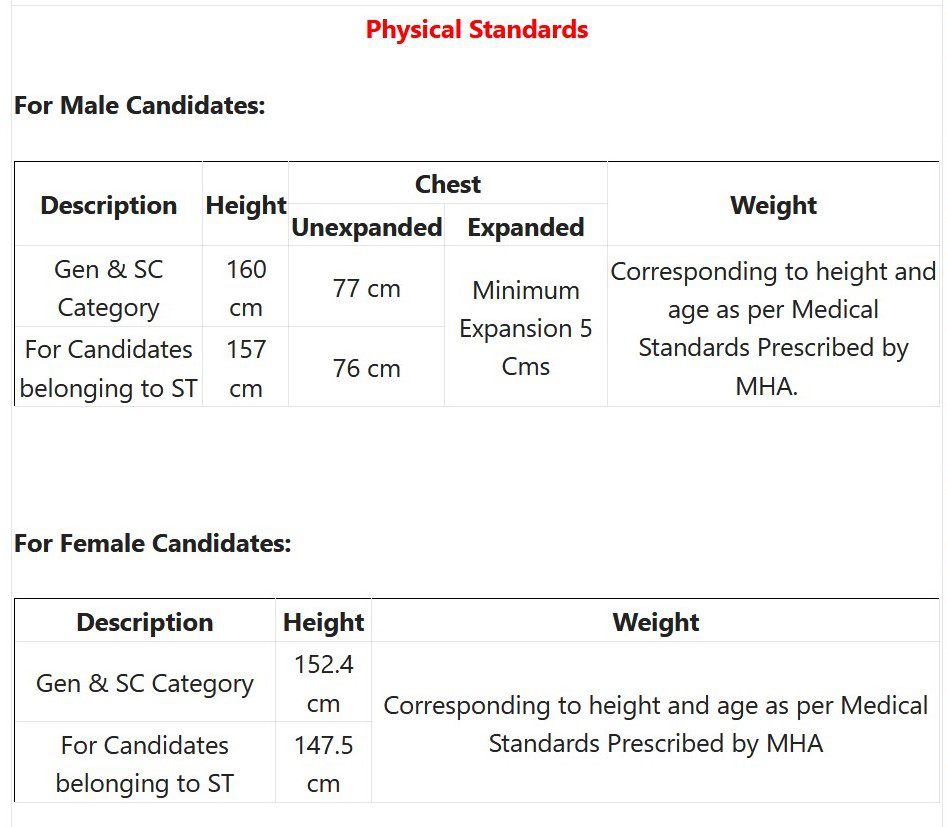Click the Unexpanded sub-header cell
This screenshot has height=827, width=947.
coord(366,227)
